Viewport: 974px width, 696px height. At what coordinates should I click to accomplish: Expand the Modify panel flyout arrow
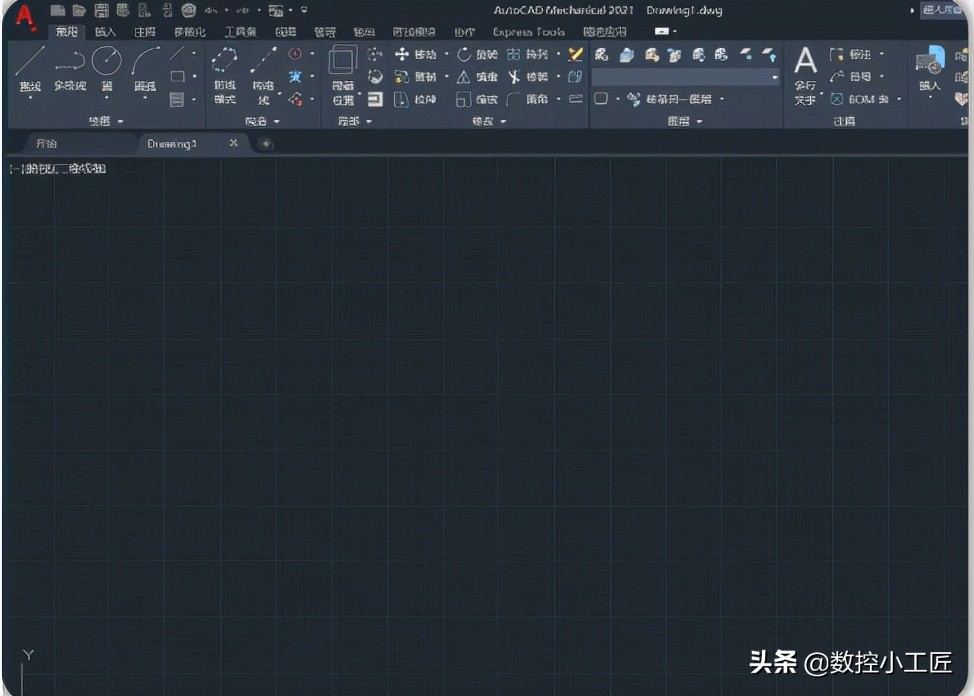[x=503, y=122]
